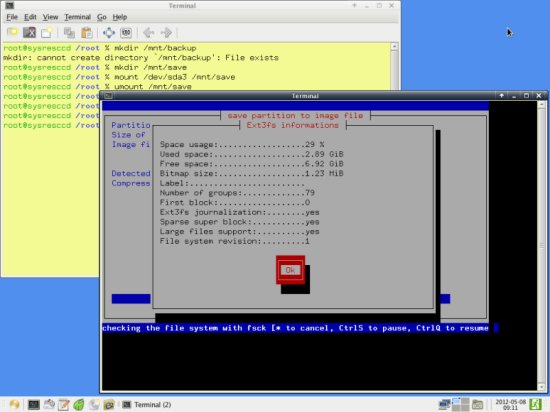Toggle fullscreen with the four-arrow toolbar icon
The width and height of the screenshot is (550, 412).
109,33
